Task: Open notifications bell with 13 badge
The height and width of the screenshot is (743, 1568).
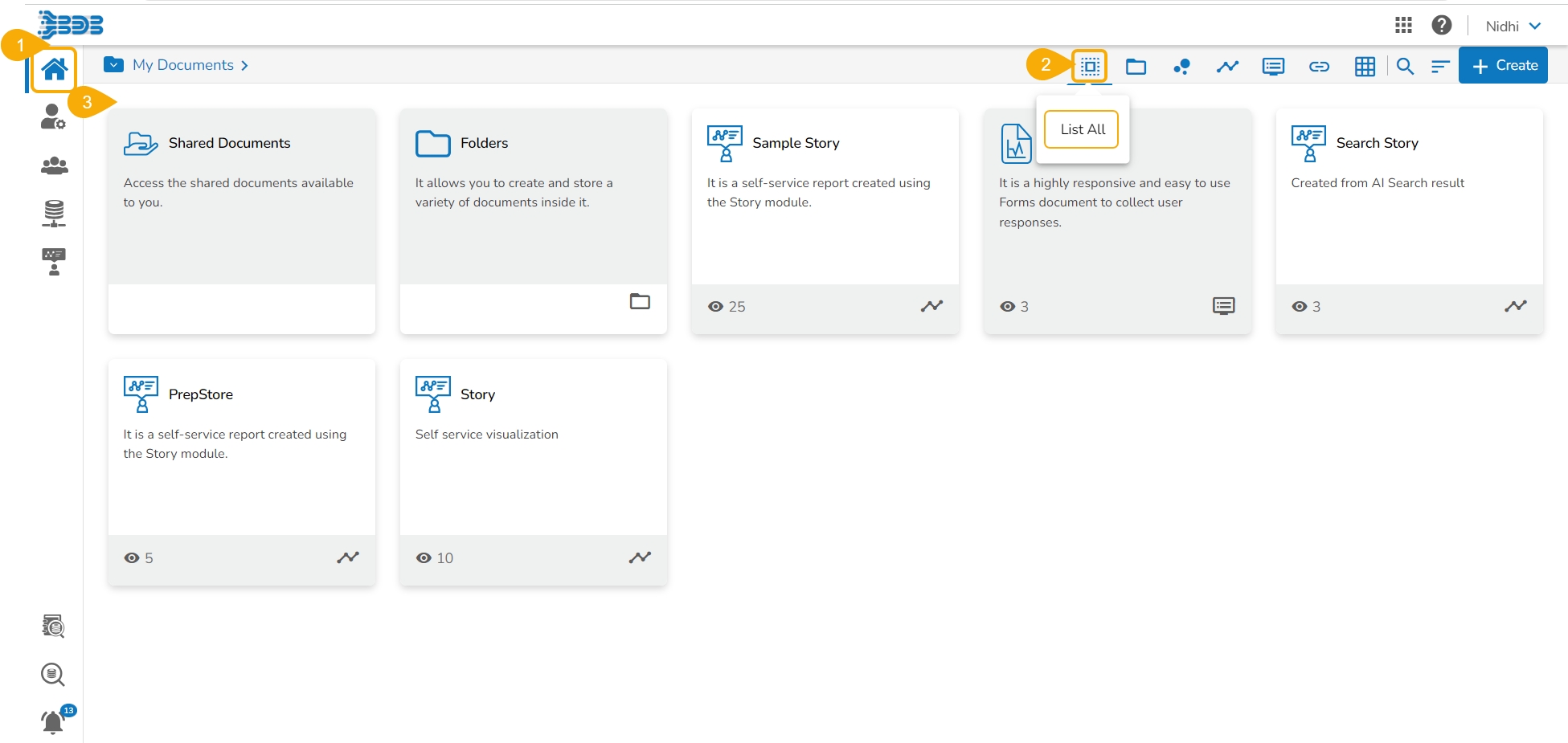Action: coord(53,722)
